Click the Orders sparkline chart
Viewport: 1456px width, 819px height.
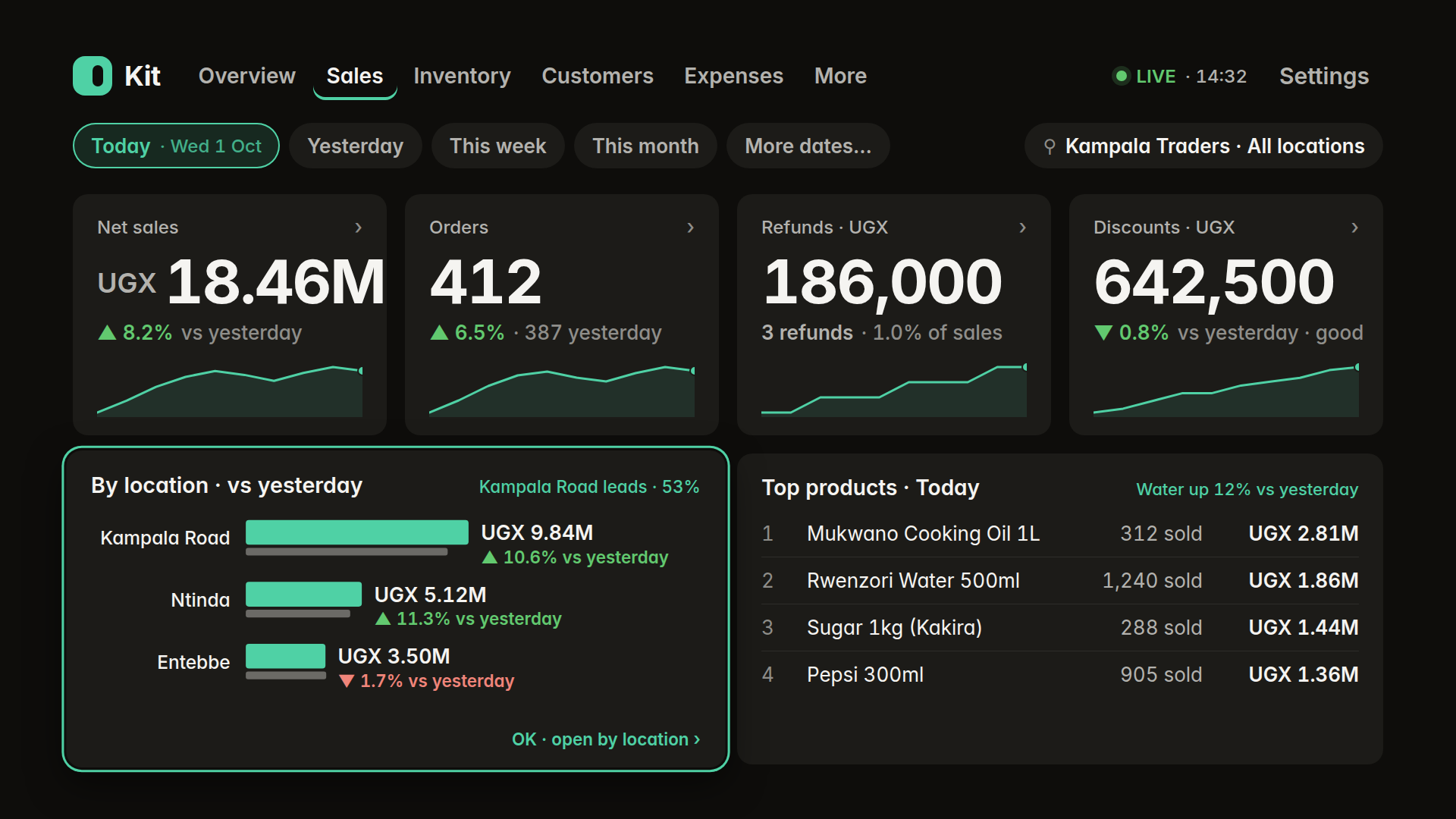(562, 391)
